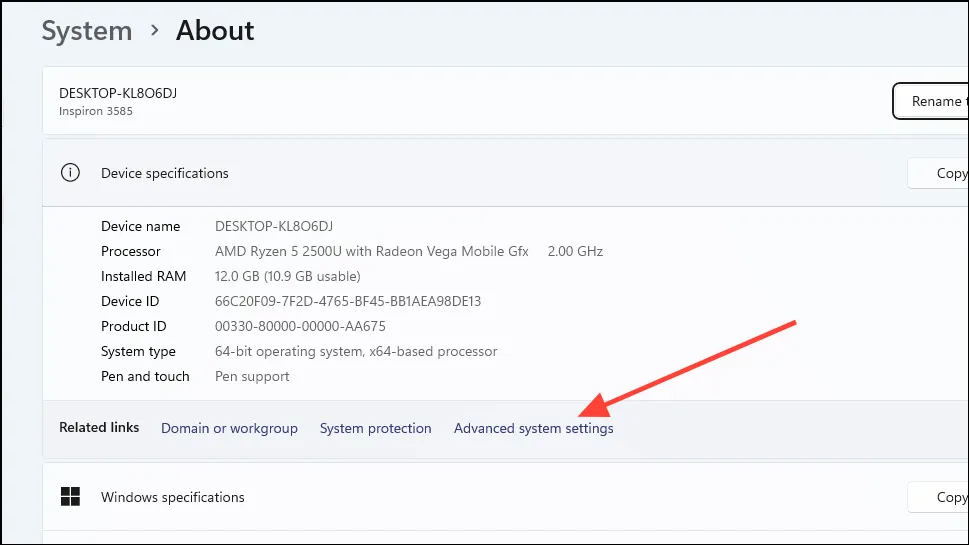Image resolution: width=969 pixels, height=545 pixels.
Task: Click the Rename button for this PC
Action: 932,101
